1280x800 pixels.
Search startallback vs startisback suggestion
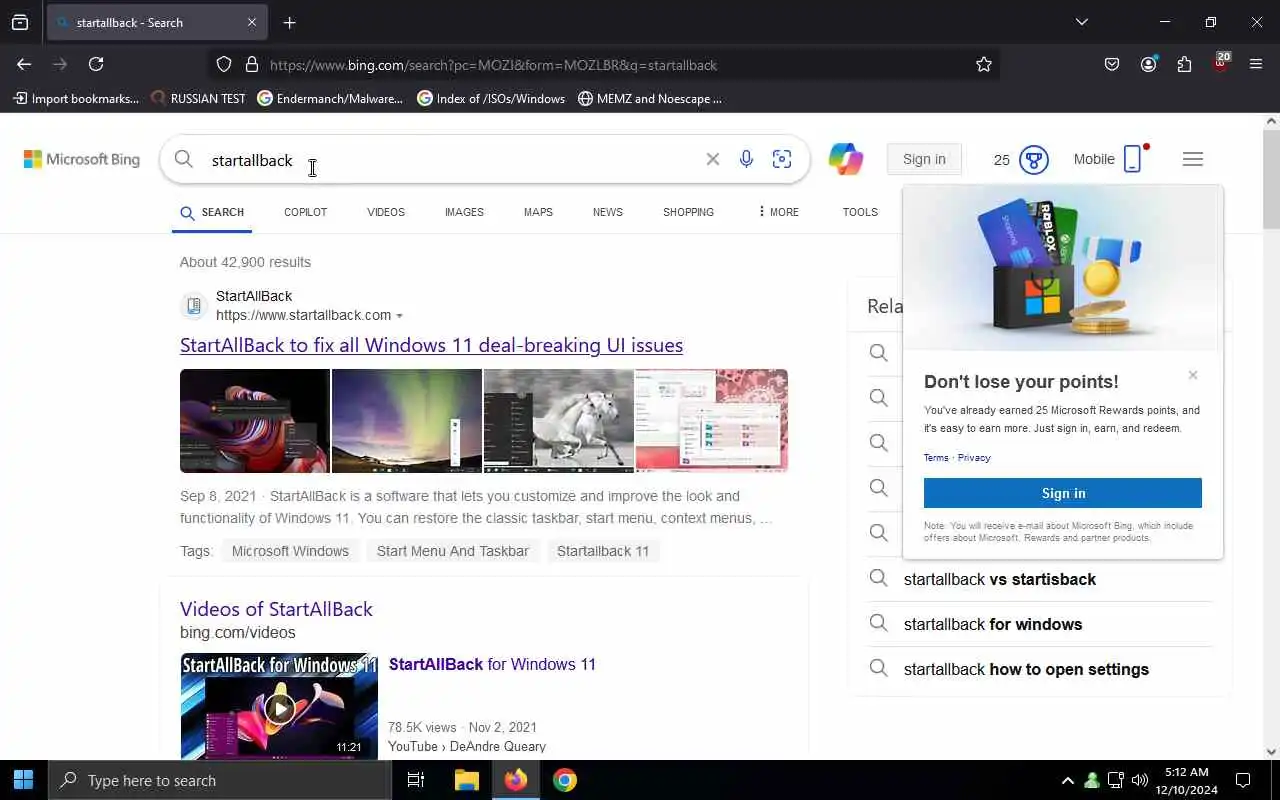click(x=1000, y=579)
